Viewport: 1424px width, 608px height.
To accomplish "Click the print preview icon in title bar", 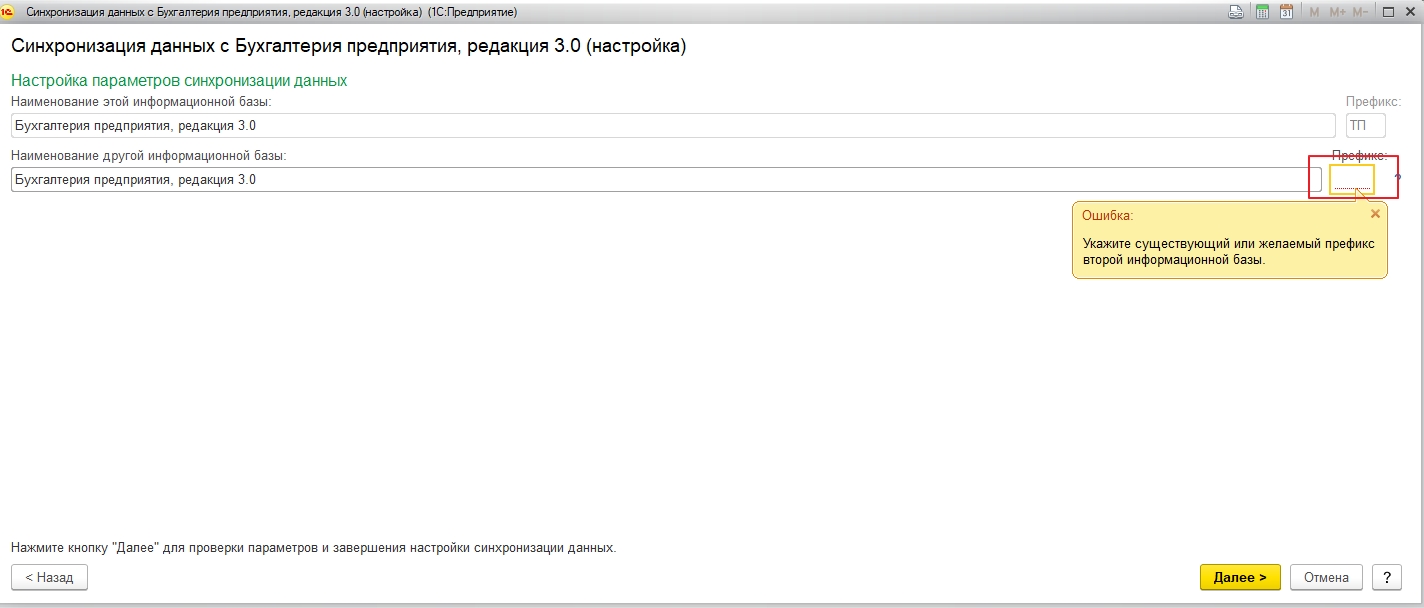I will (1237, 12).
